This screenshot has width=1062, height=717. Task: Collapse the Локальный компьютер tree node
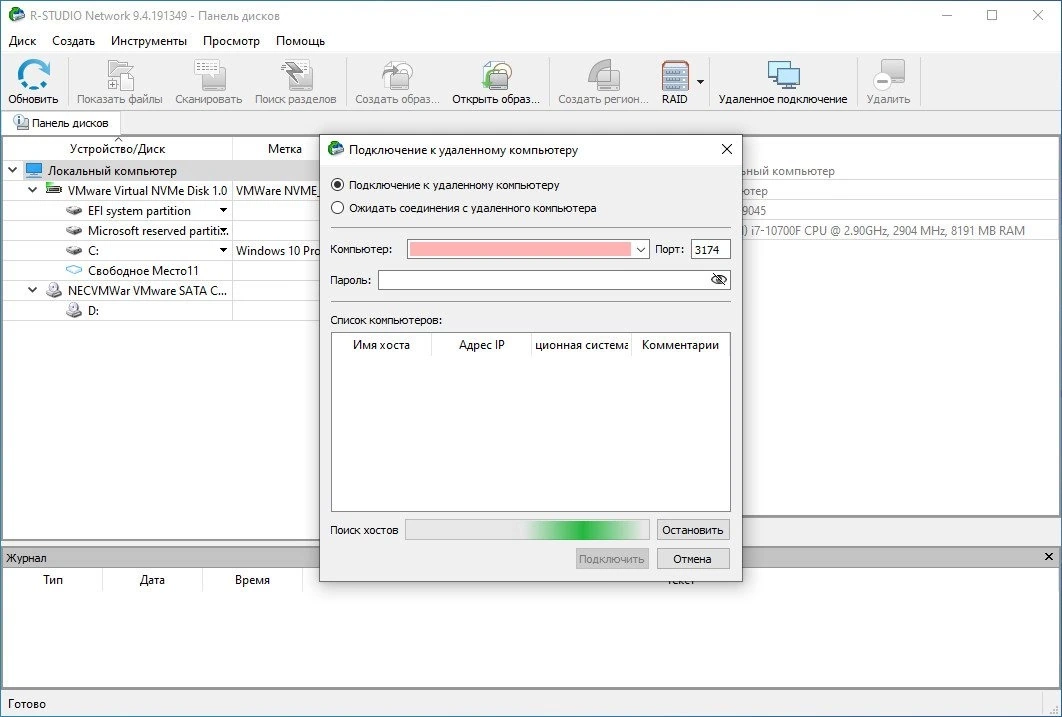click(x=13, y=171)
